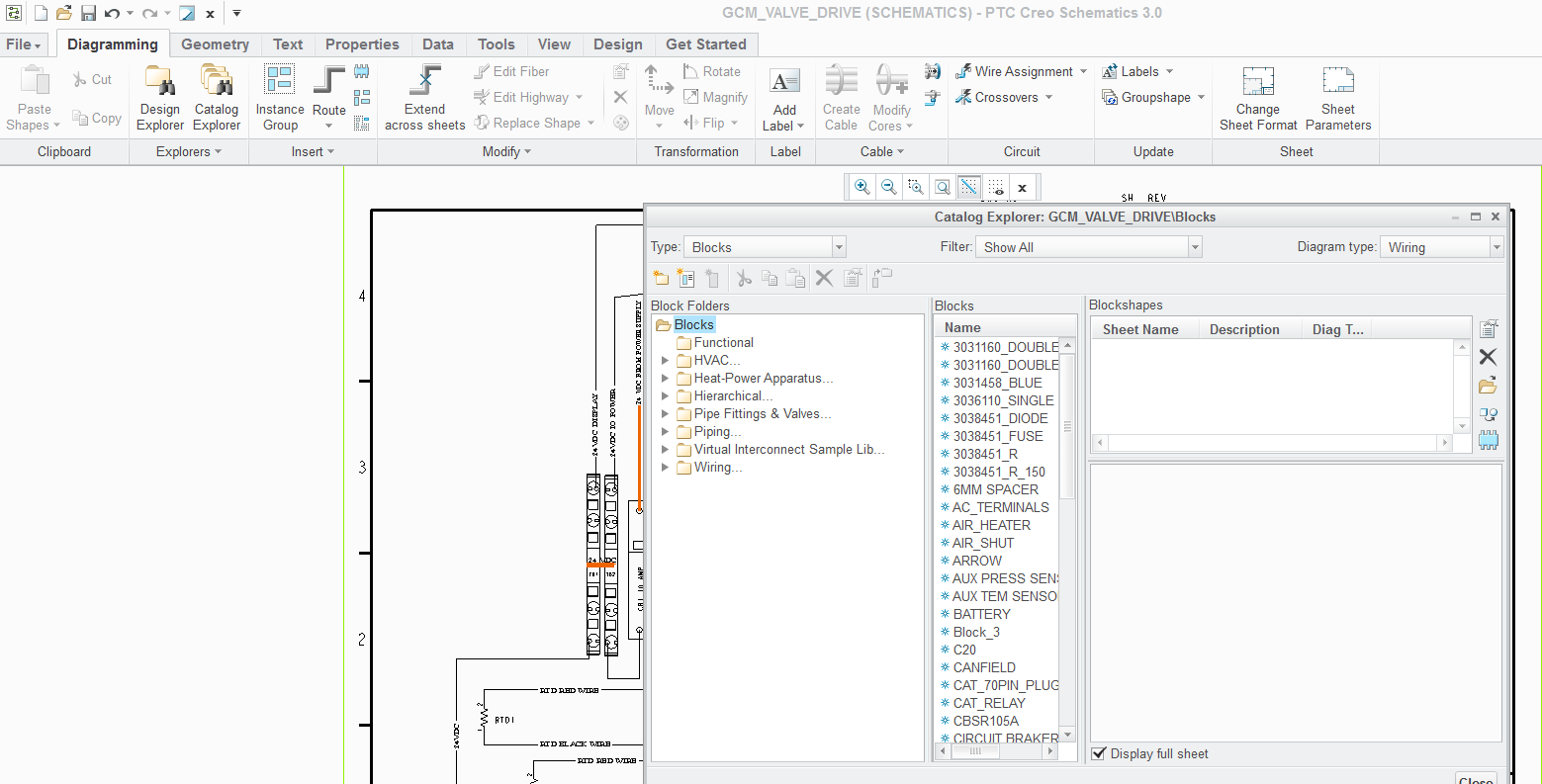Open the Modify group menu

coord(506,151)
